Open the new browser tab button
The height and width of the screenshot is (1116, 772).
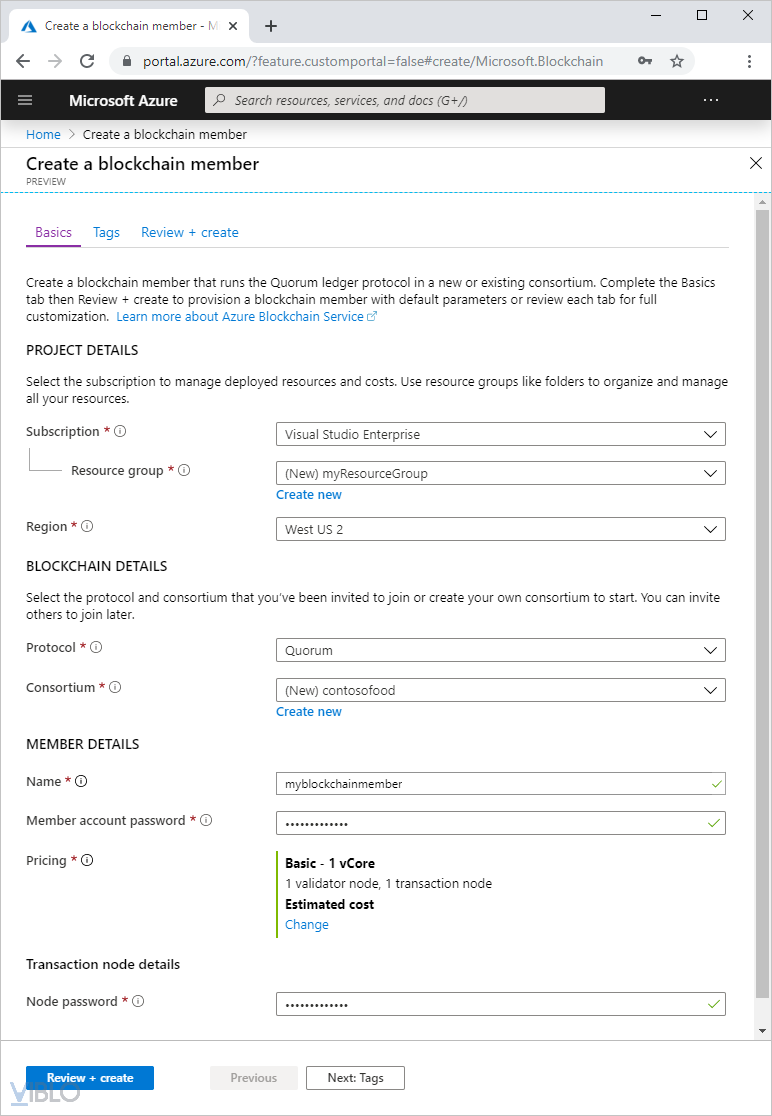tap(270, 26)
